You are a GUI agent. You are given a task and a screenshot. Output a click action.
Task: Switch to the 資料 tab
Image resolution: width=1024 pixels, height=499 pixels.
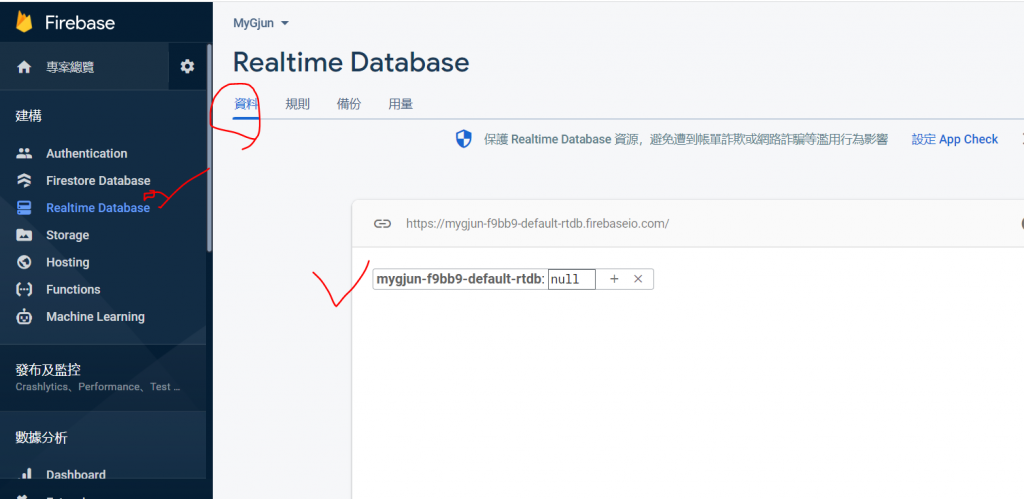click(x=246, y=104)
